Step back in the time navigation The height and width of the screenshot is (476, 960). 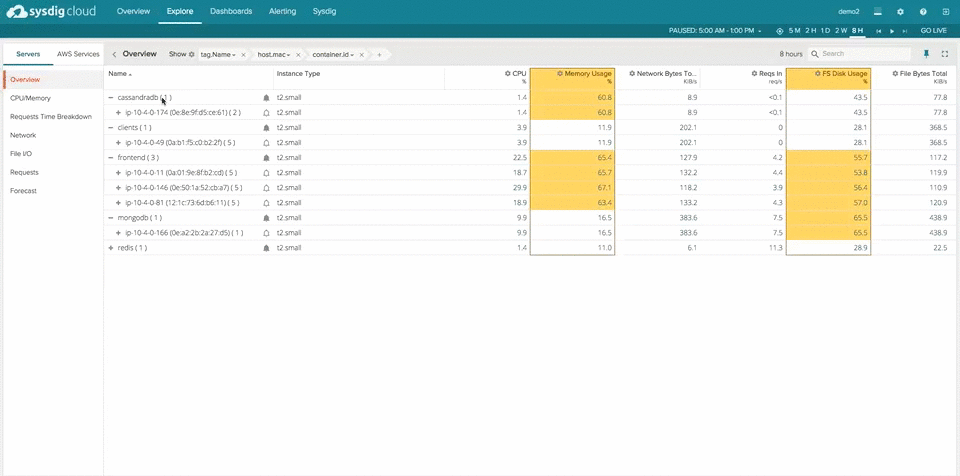point(879,31)
